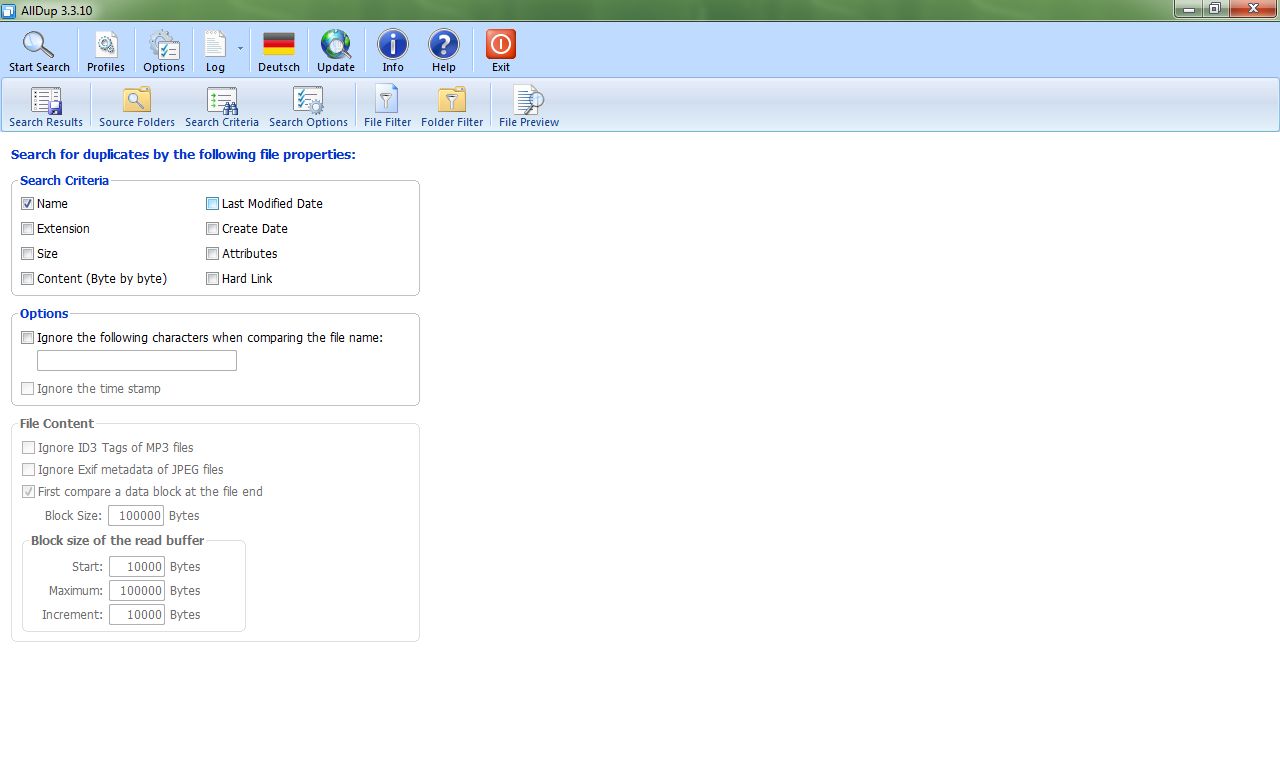Toggle Ignore Exif metadata of JPEG files
The height and width of the screenshot is (760, 1280).
(x=28, y=469)
